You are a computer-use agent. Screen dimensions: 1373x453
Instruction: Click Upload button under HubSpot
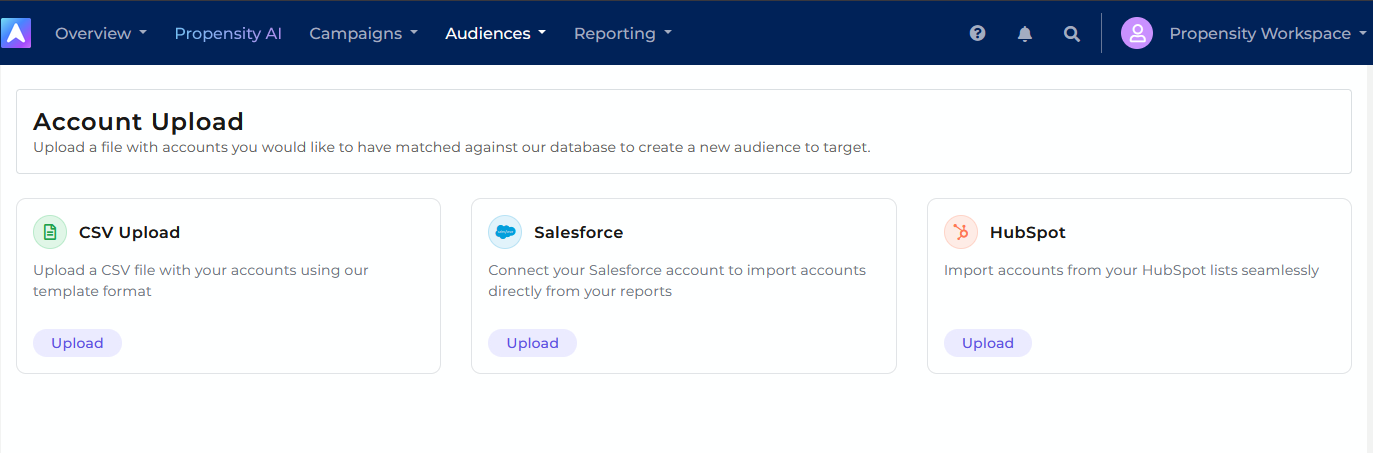(988, 343)
